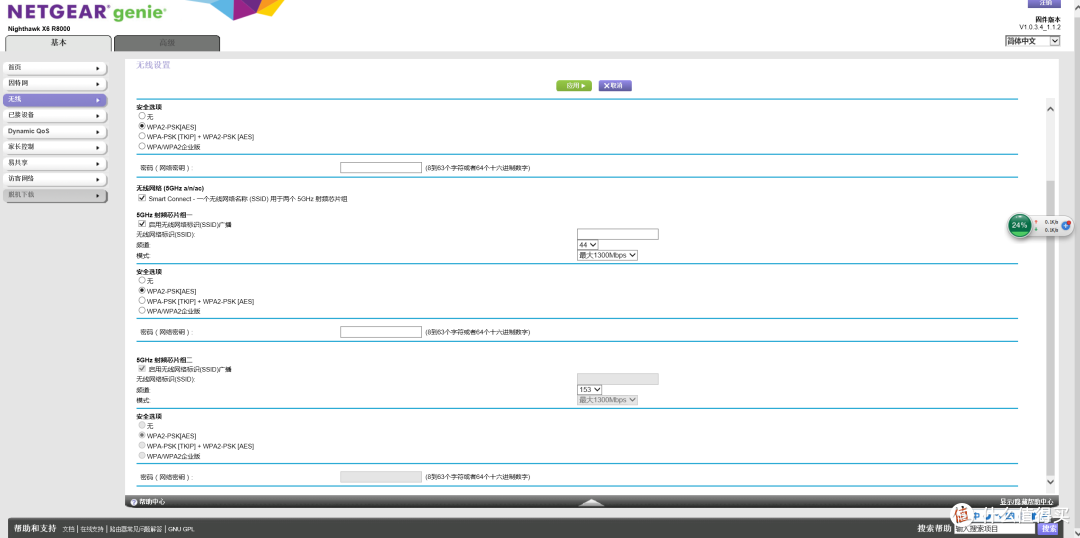Viewport: 1080px width, 538px height.
Task: Click the arrow icon on 访客网络 item
Action: pyautogui.click(x=98, y=179)
